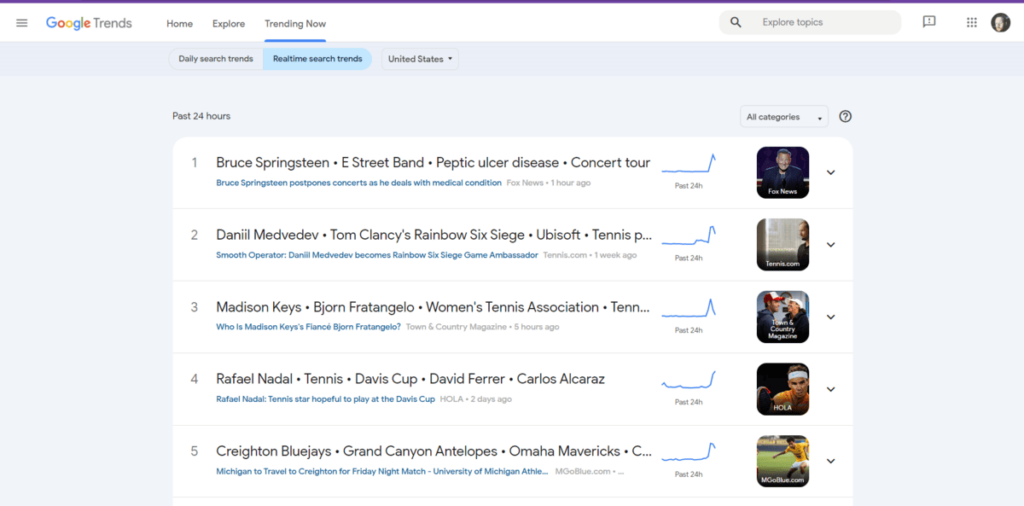Expand the Creighton Bluejays trend row

pos(831,461)
